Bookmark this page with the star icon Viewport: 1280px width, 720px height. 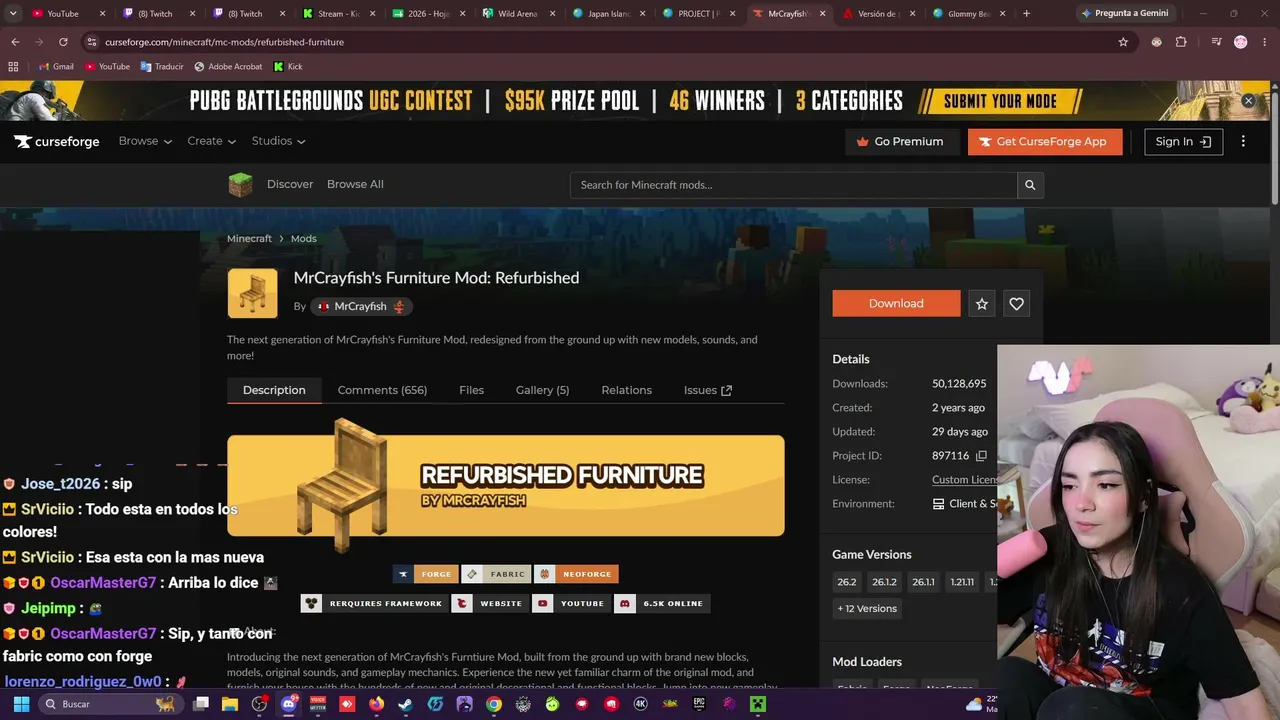(1123, 42)
